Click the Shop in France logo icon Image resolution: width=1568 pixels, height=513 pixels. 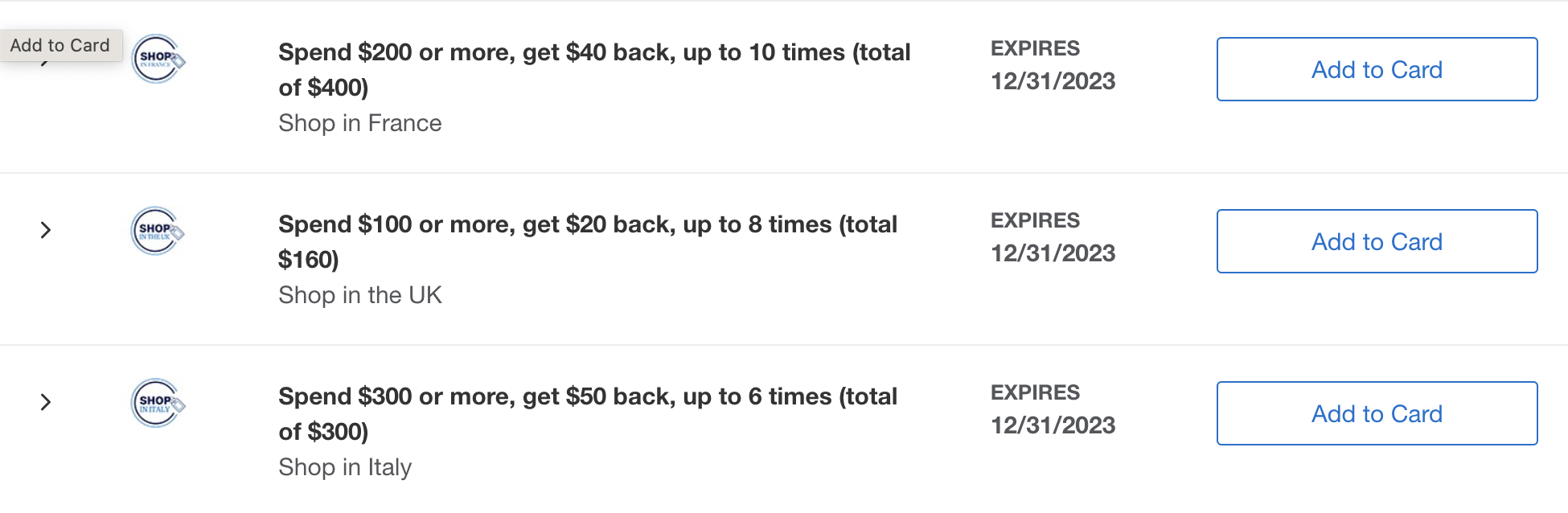pos(158,59)
